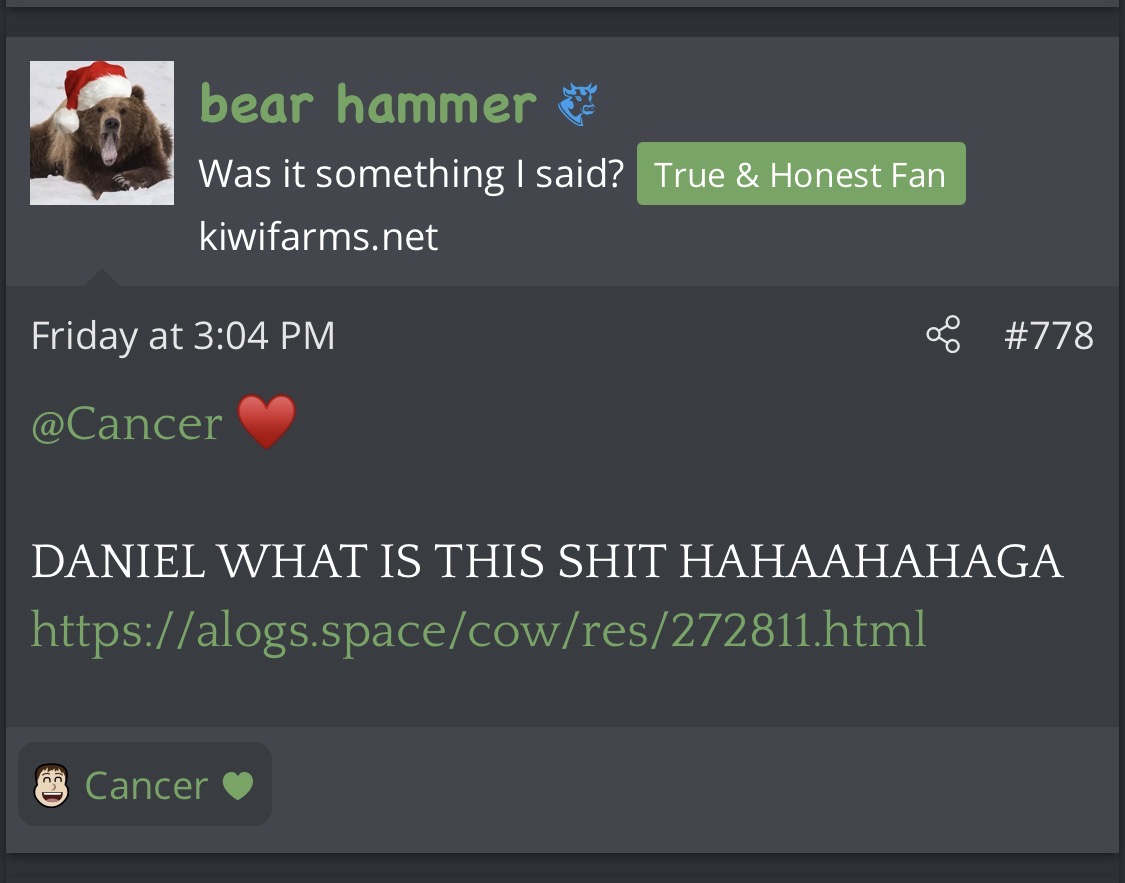Click the @Cancer mention in the post
Viewport: 1125px width, 883px height.
(127, 422)
